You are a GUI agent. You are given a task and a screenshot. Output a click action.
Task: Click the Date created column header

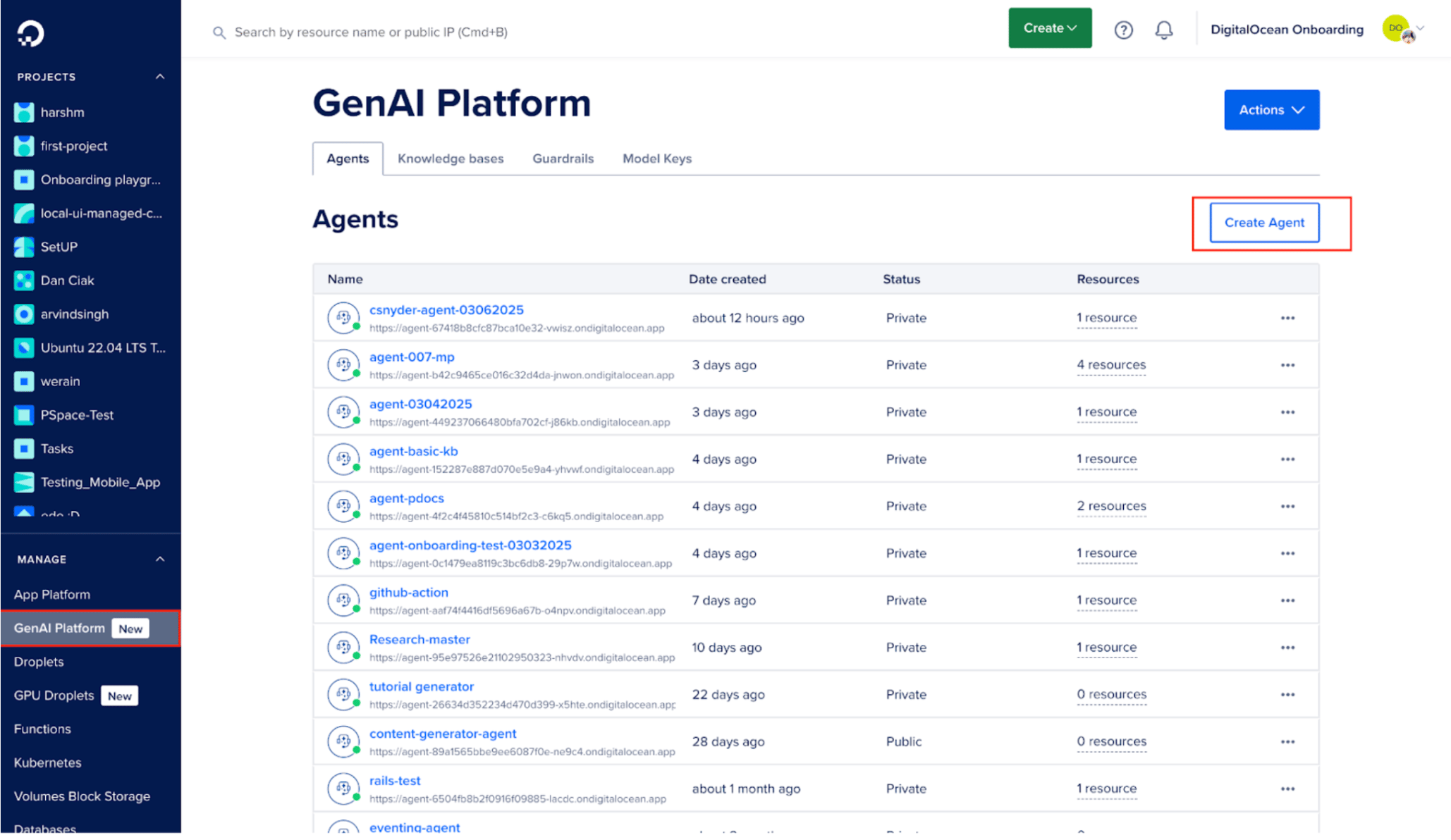coord(727,279)
